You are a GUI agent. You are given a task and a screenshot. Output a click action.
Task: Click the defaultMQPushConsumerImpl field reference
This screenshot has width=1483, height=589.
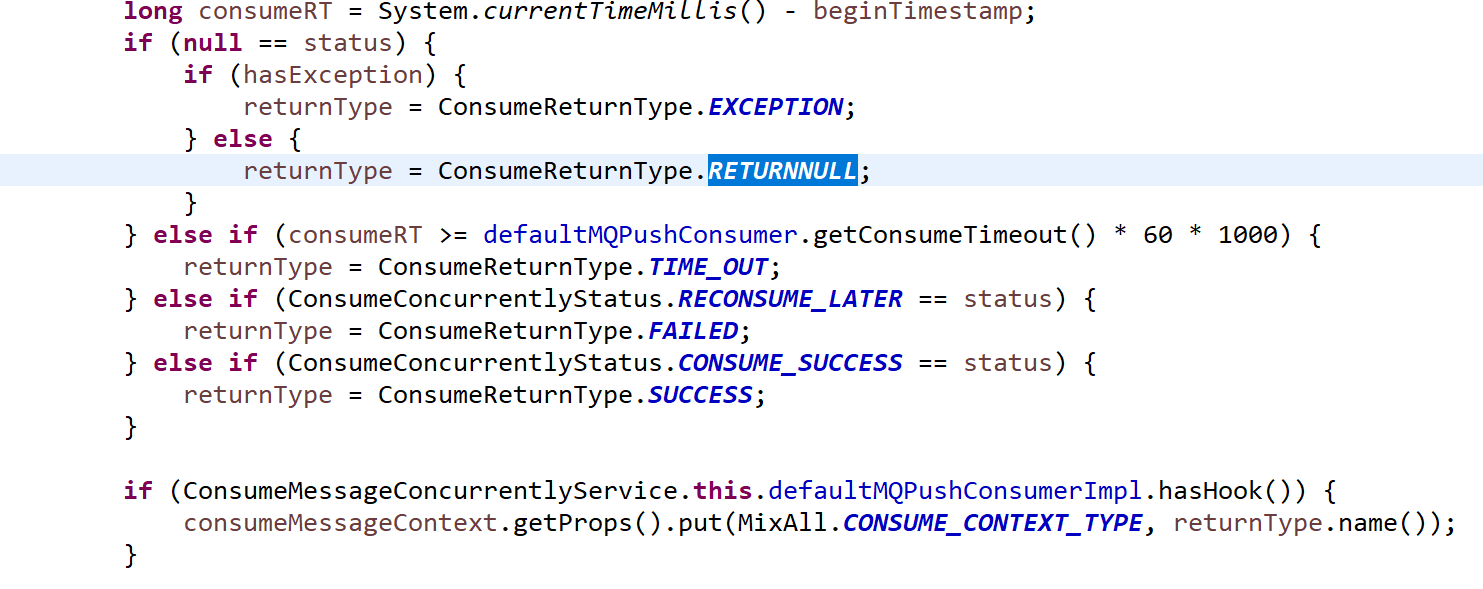955,491
